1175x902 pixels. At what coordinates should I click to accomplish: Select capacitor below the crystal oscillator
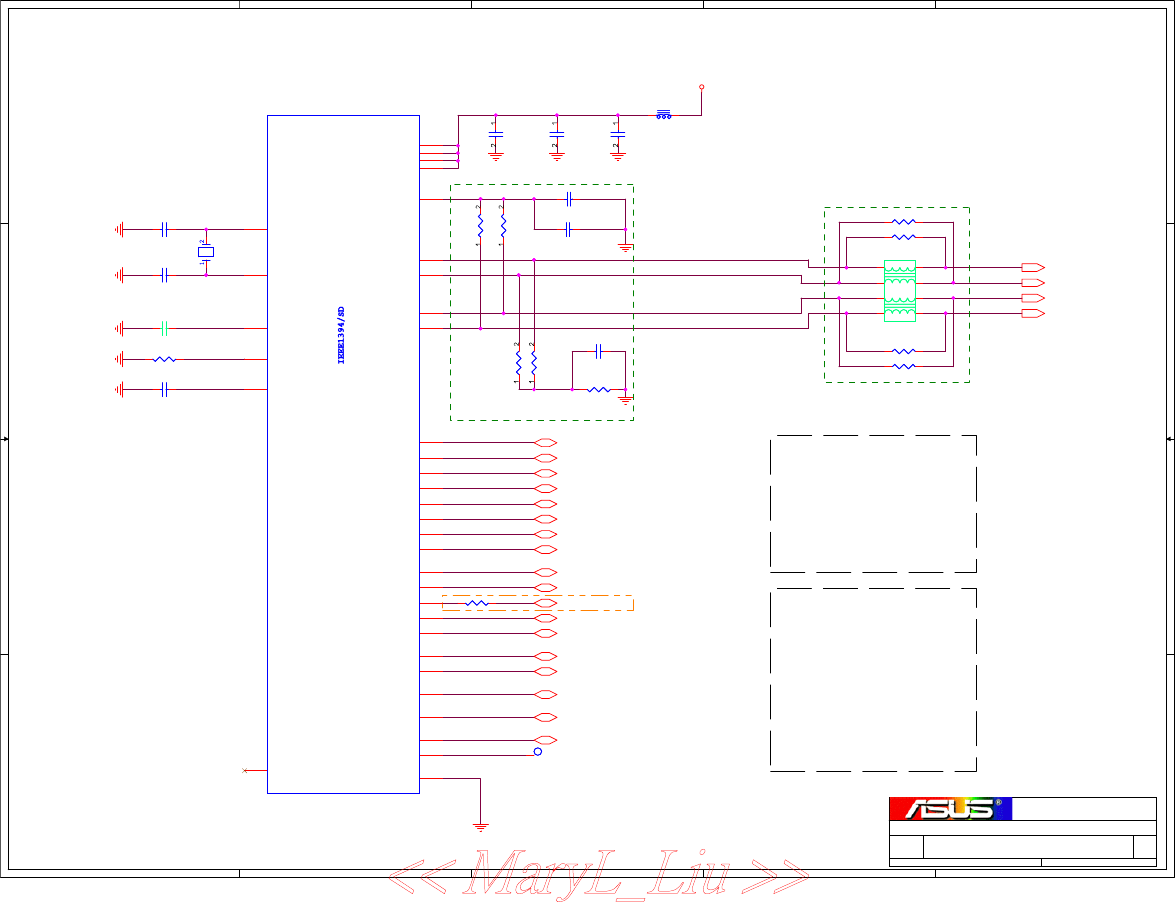pos(164,276)
